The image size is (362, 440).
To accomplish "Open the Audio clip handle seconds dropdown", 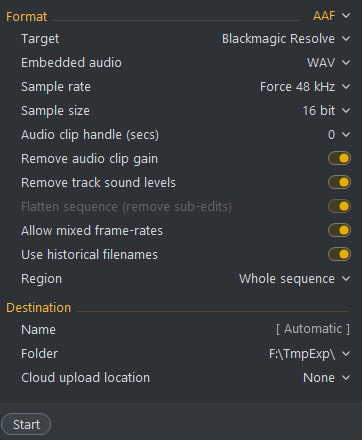I will click(x=339, y=135).
